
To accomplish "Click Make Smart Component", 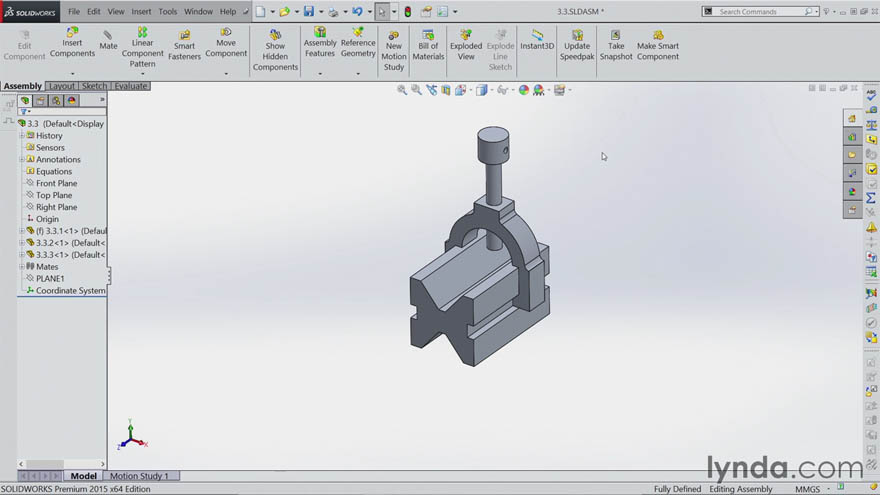I will click(658, 45).
